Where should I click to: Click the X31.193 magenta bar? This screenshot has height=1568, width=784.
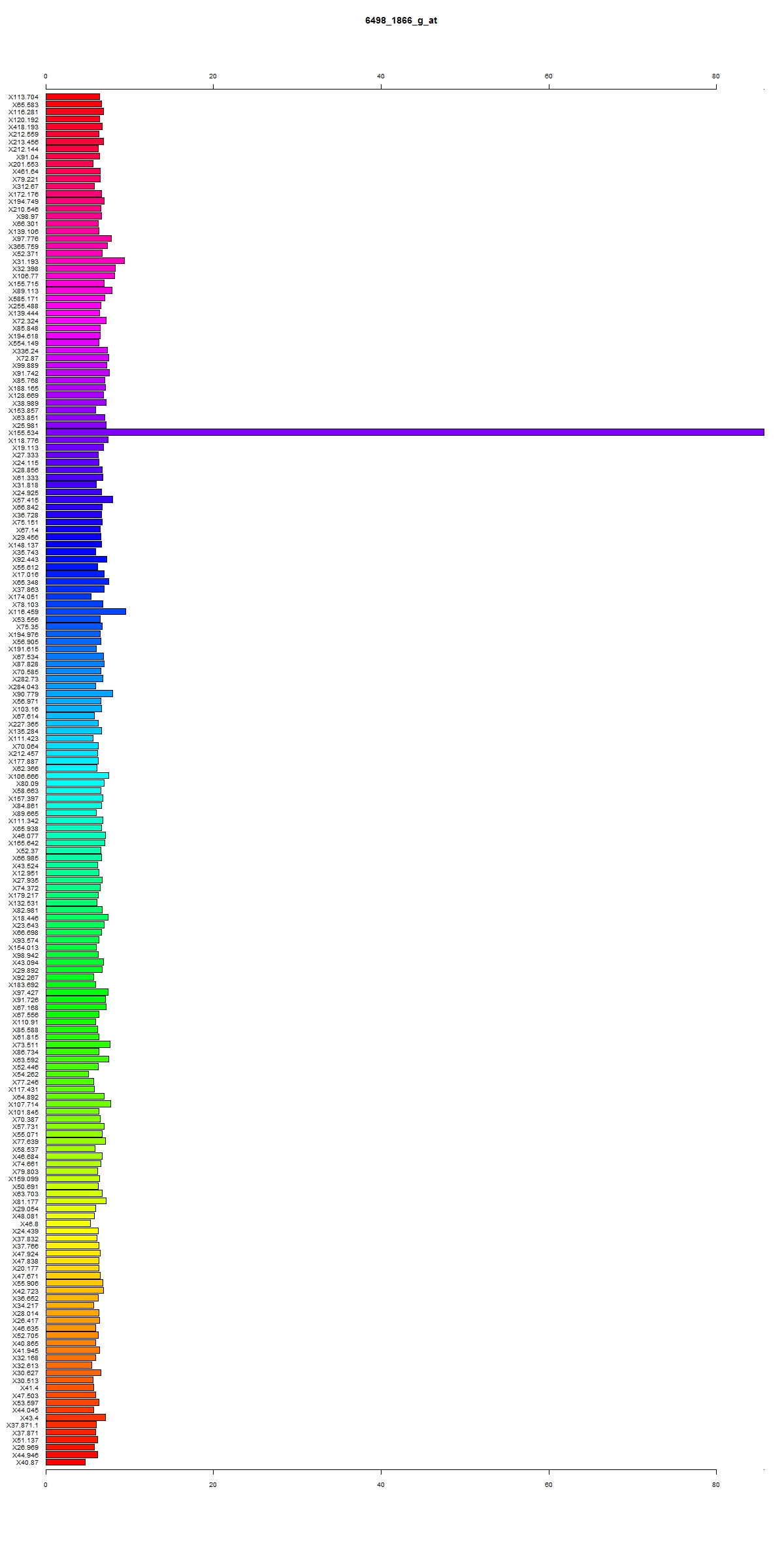click(x=85, y=261)
